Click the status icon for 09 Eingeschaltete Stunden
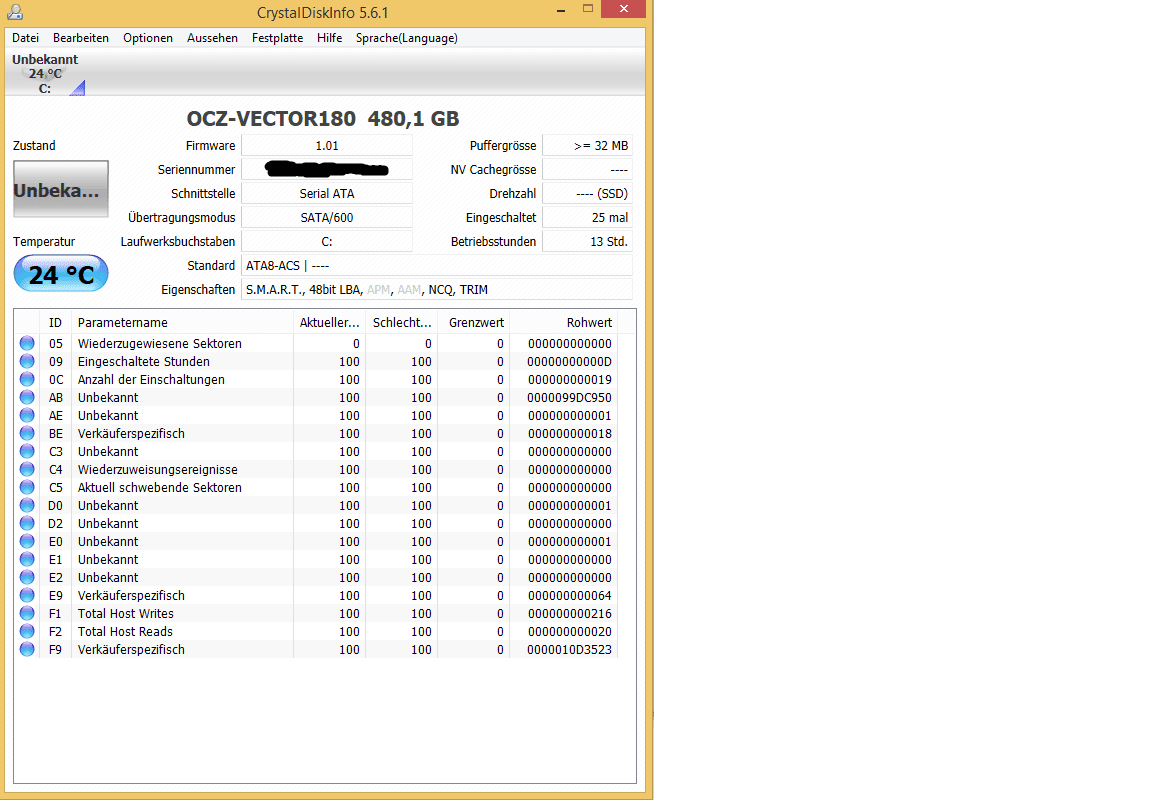The height and width of the screenshot is (800, 1152). [27, 361]
